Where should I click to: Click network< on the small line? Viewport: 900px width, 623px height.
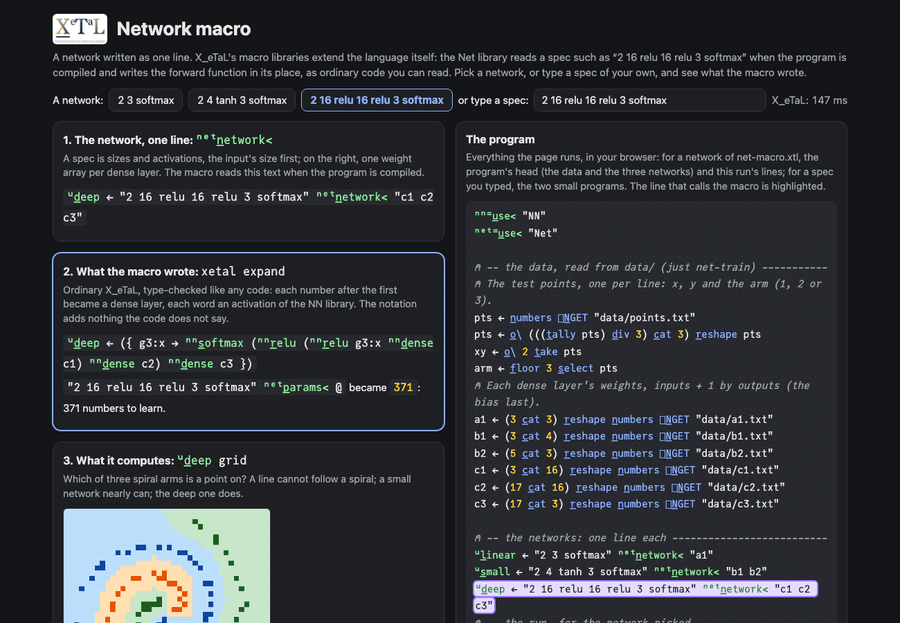tap(686, 571)
